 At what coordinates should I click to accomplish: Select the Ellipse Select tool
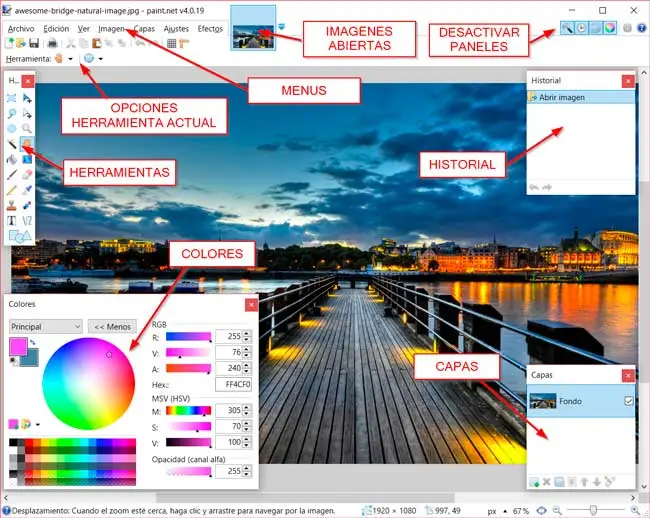pos(12,128)
